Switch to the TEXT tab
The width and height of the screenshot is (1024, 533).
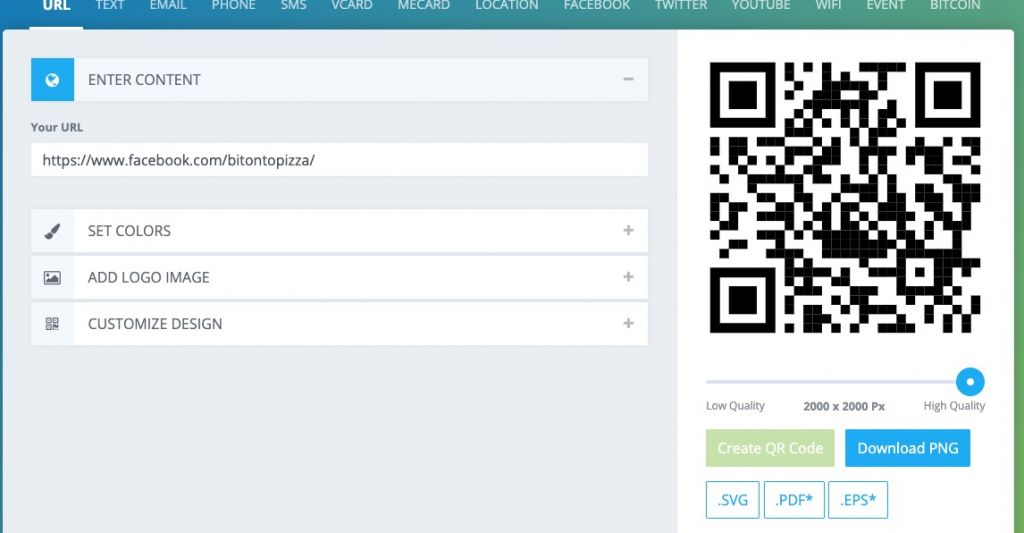[x=109, y=6]
